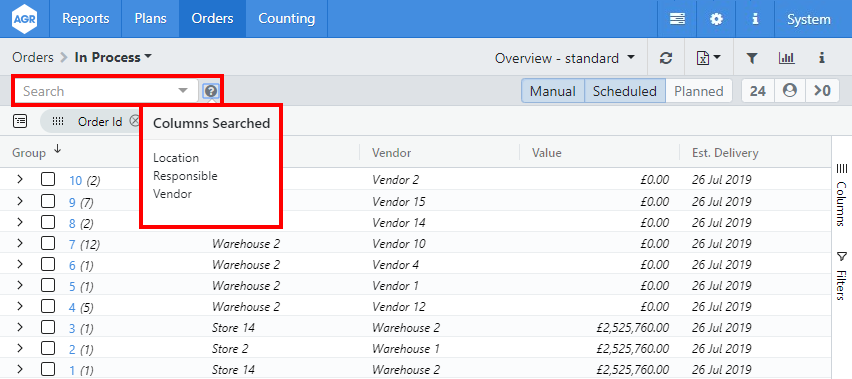Click the group panel list icon

20,121
